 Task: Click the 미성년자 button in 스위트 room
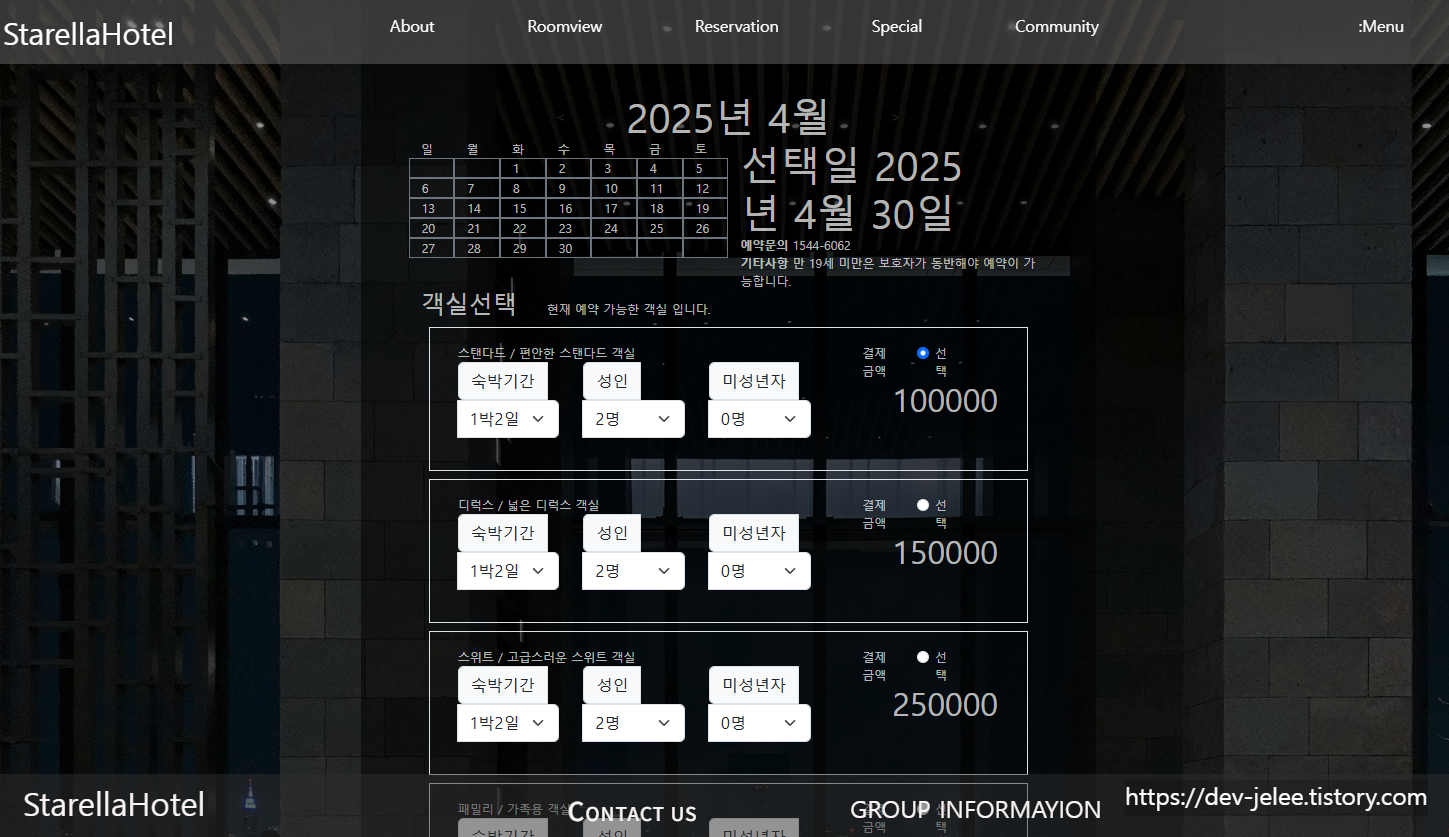coord(754,685)
